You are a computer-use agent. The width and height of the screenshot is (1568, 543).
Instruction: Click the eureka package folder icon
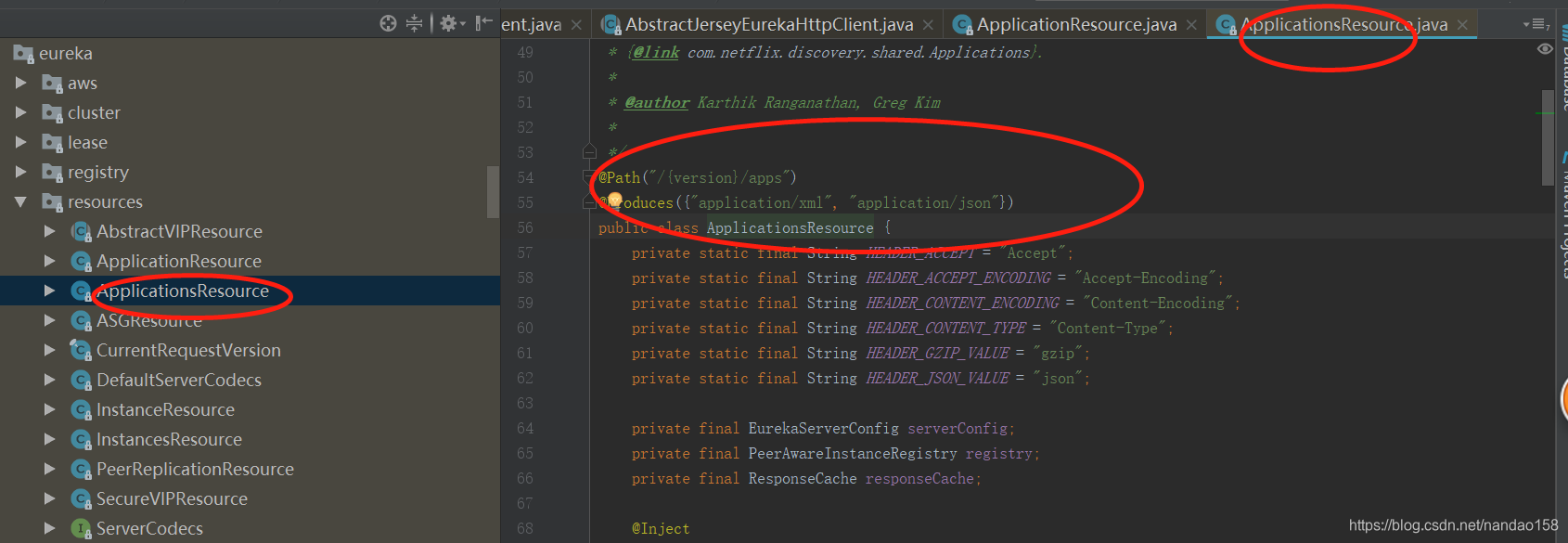[x=23, y=54]
